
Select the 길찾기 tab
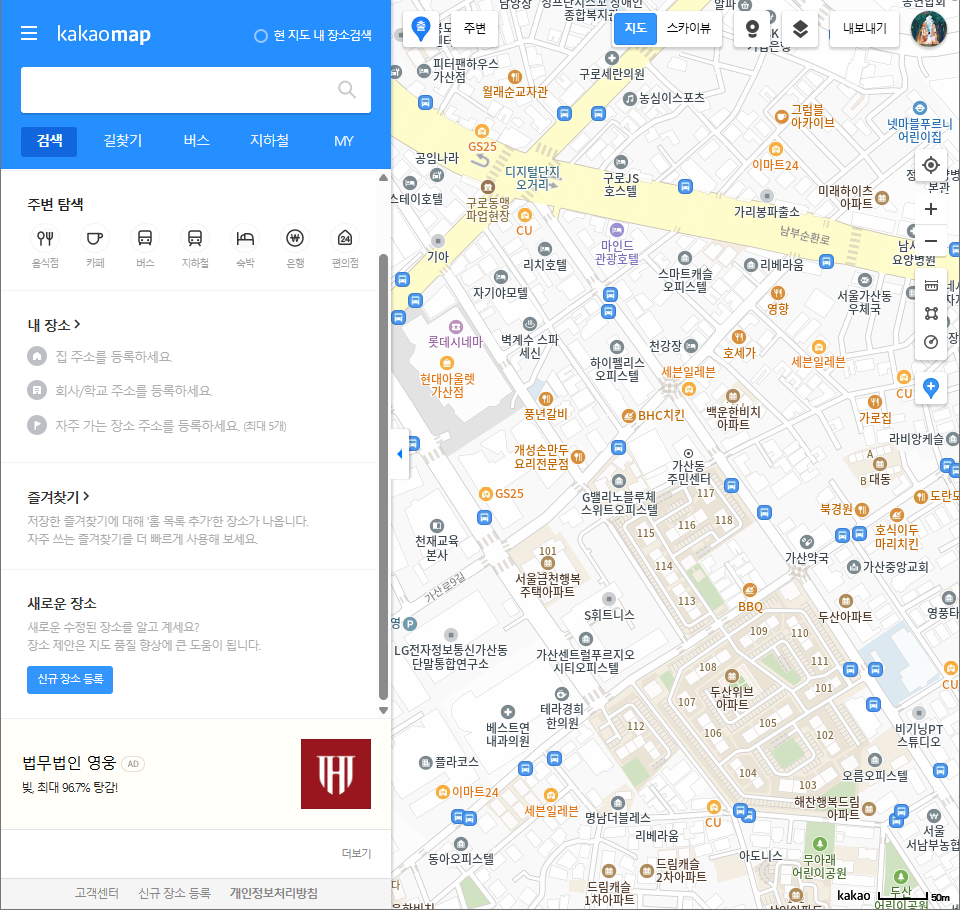point(122,141)
